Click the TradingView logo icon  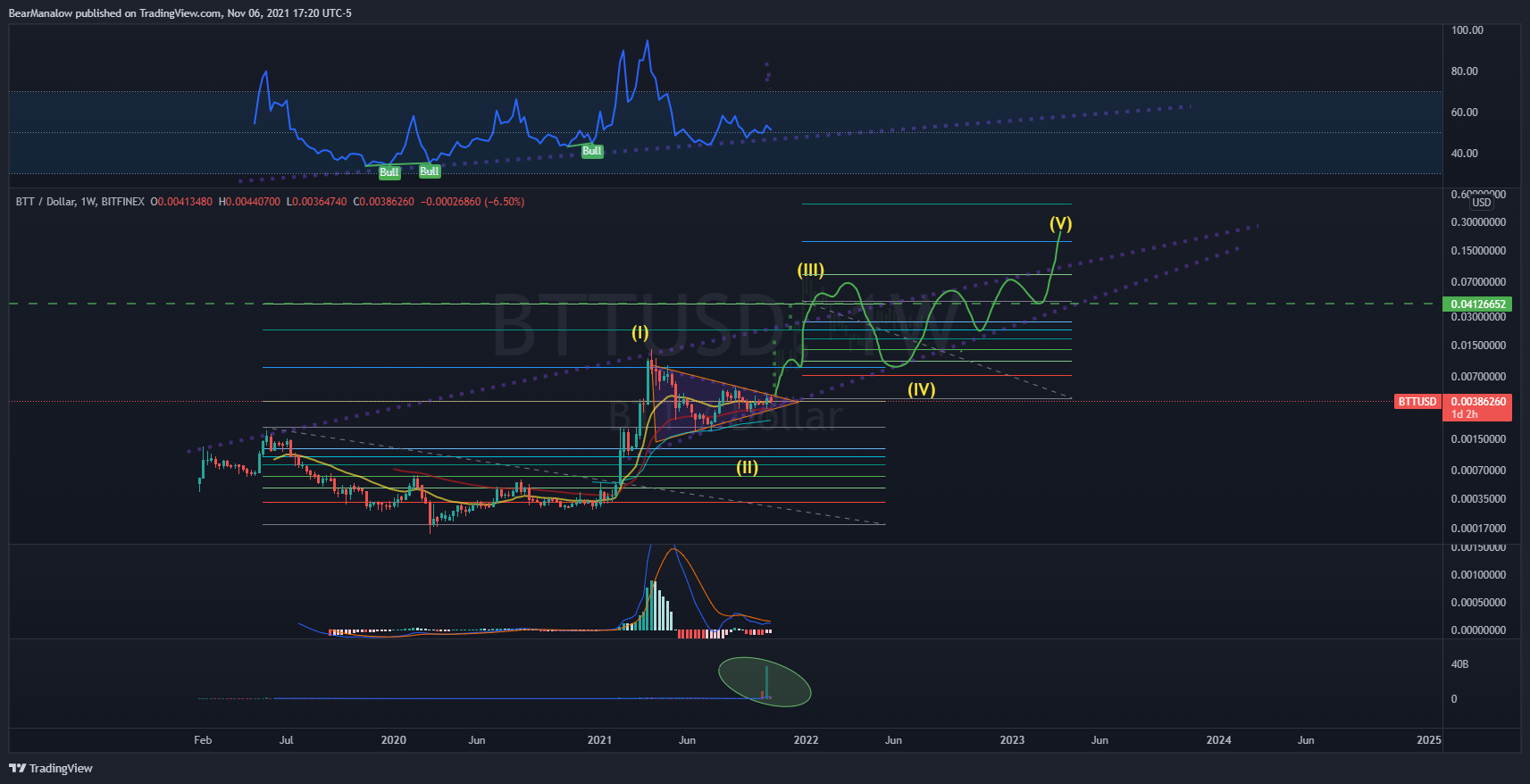(x=17, y=768)
